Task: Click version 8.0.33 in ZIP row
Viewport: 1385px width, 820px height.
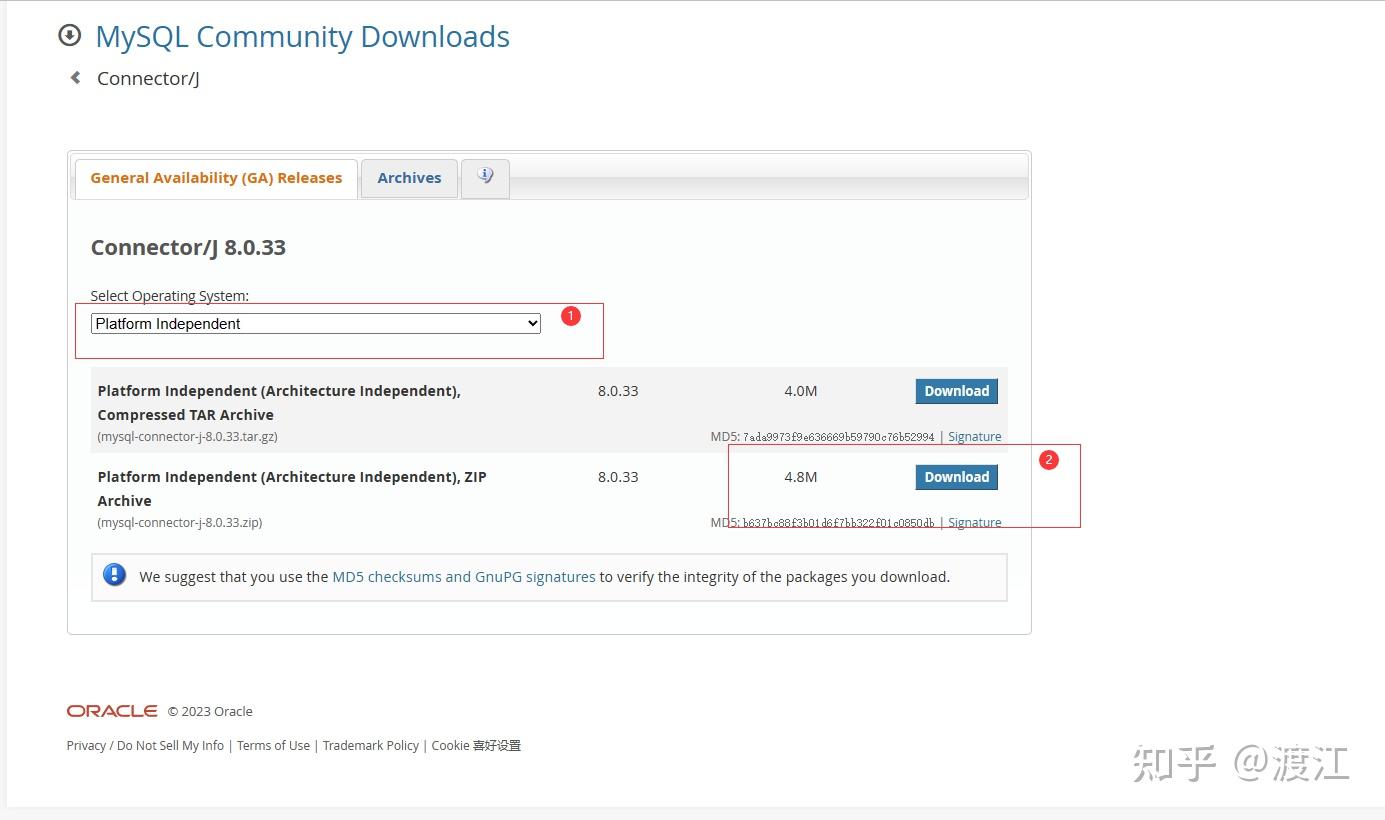Action: (618, 477)
